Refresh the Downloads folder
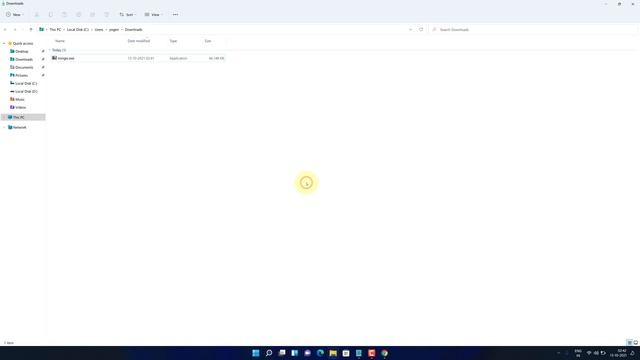Viewport: 640px width, 360px height. (x=421, y=30)
